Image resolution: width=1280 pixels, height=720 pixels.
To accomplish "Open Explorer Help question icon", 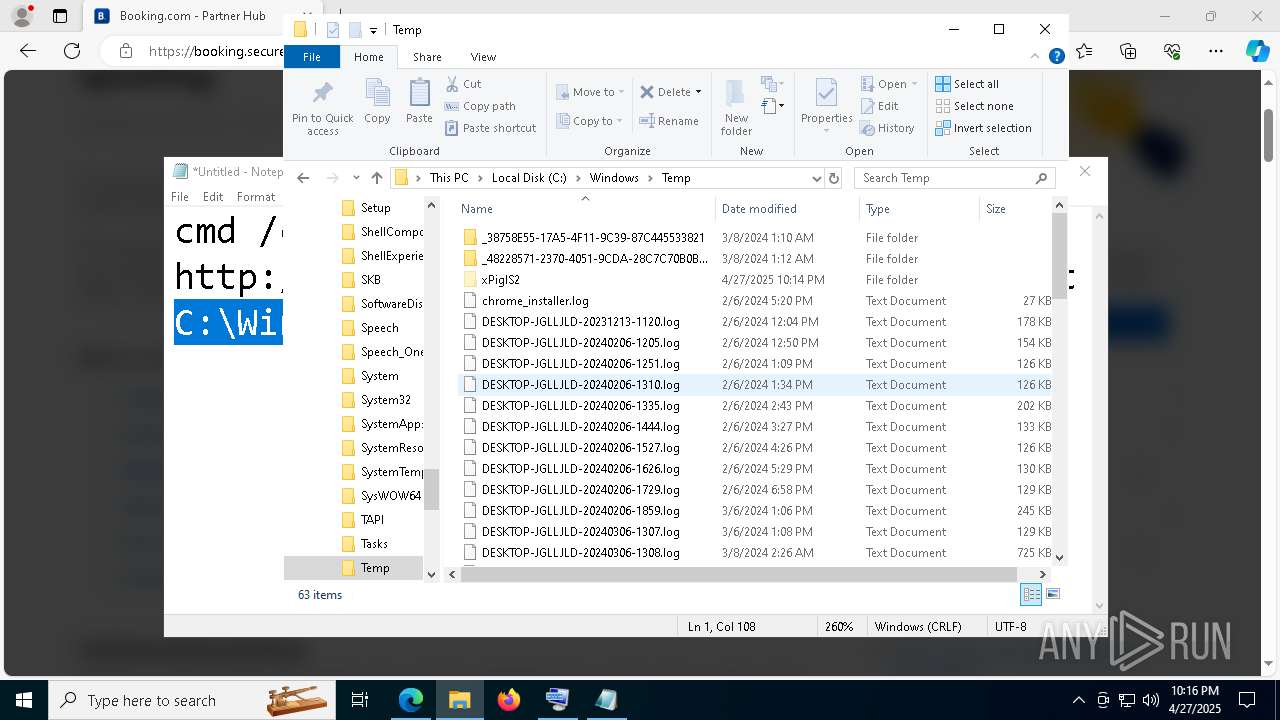I will pos(1056,57).
